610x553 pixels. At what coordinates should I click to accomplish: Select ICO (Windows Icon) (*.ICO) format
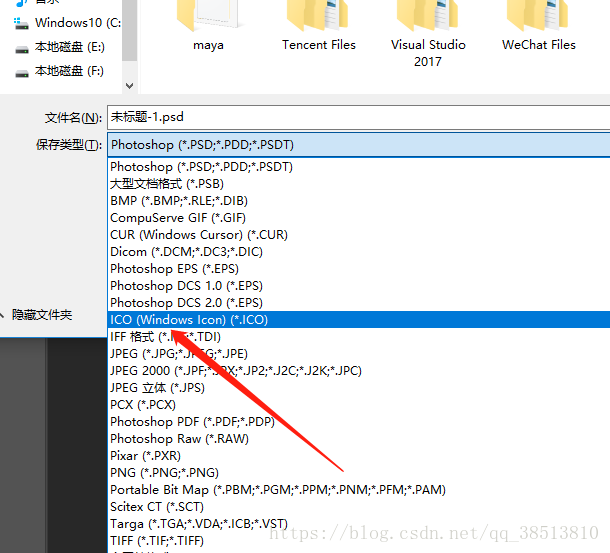[x=359, y=320]
